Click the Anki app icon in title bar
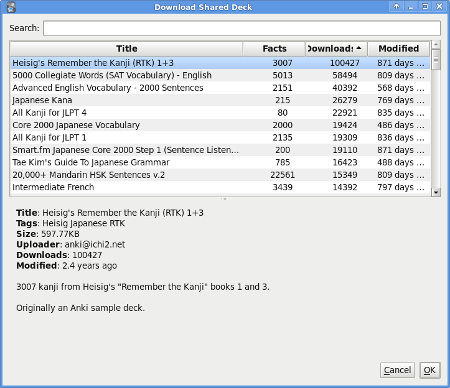The image size is (450, 388). pyautogui.click(x=11, y=7)
